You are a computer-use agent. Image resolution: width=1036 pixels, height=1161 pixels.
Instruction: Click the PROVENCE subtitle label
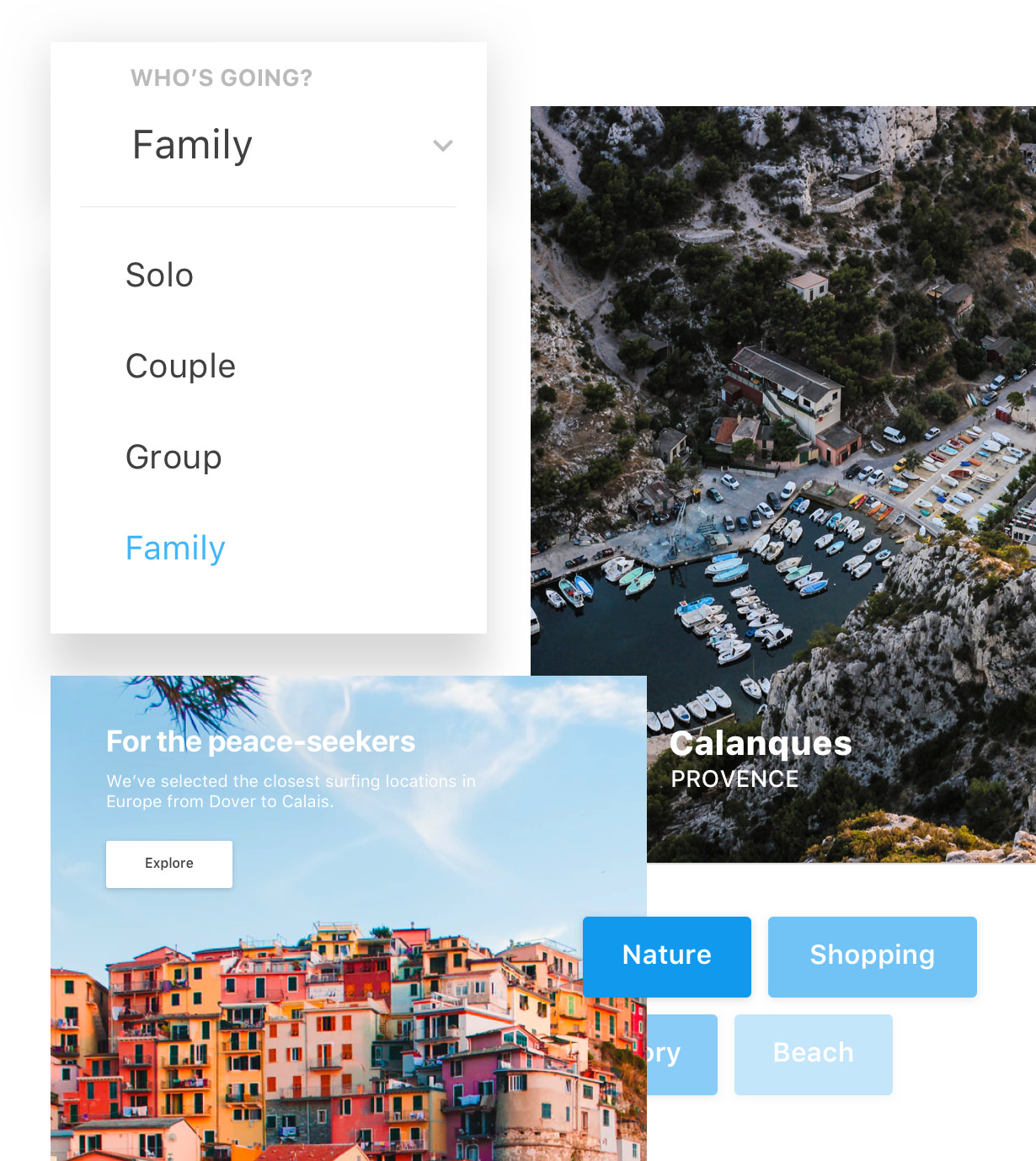click(734, 779)
